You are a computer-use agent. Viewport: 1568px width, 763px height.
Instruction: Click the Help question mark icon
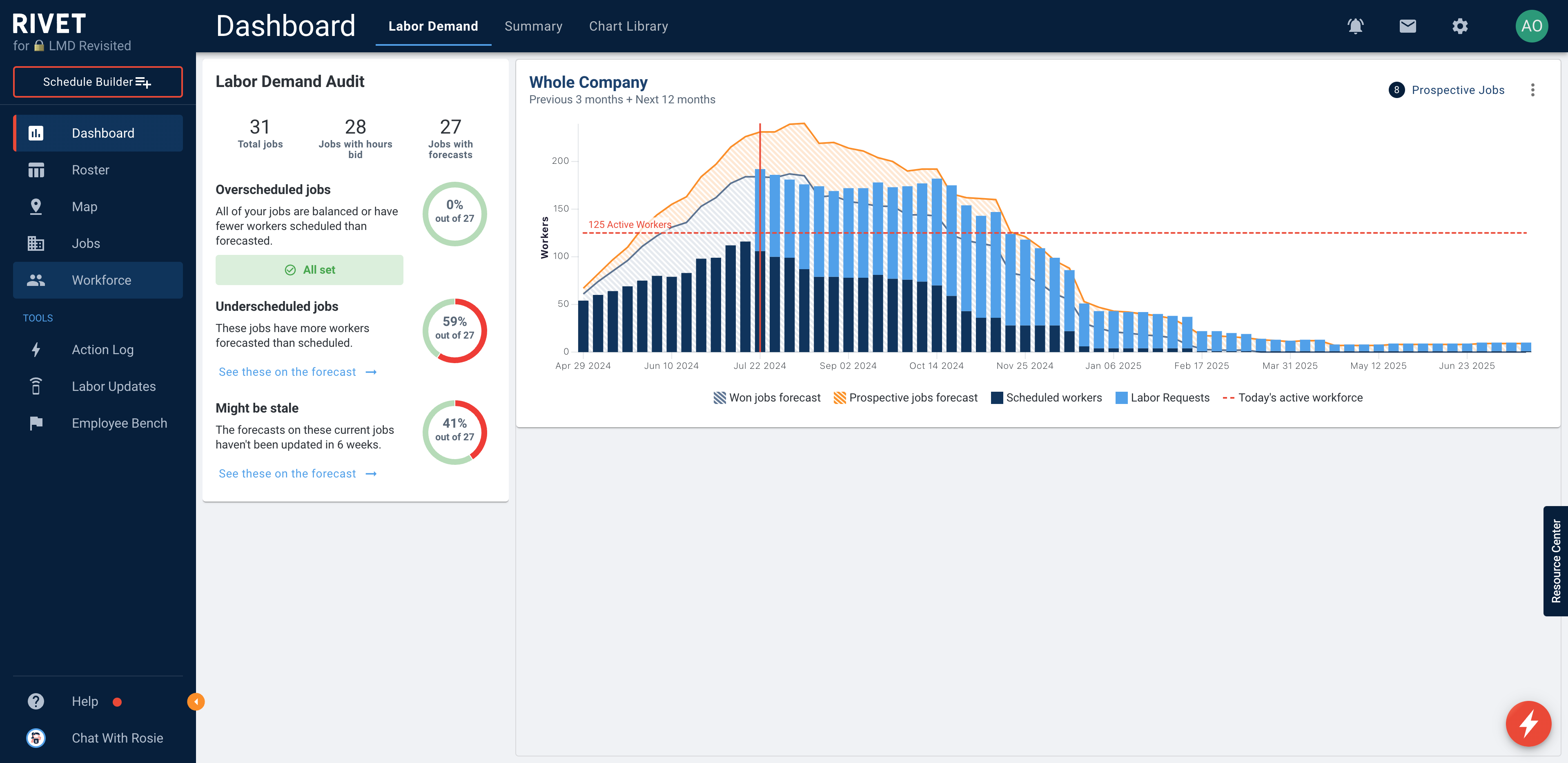36,701
